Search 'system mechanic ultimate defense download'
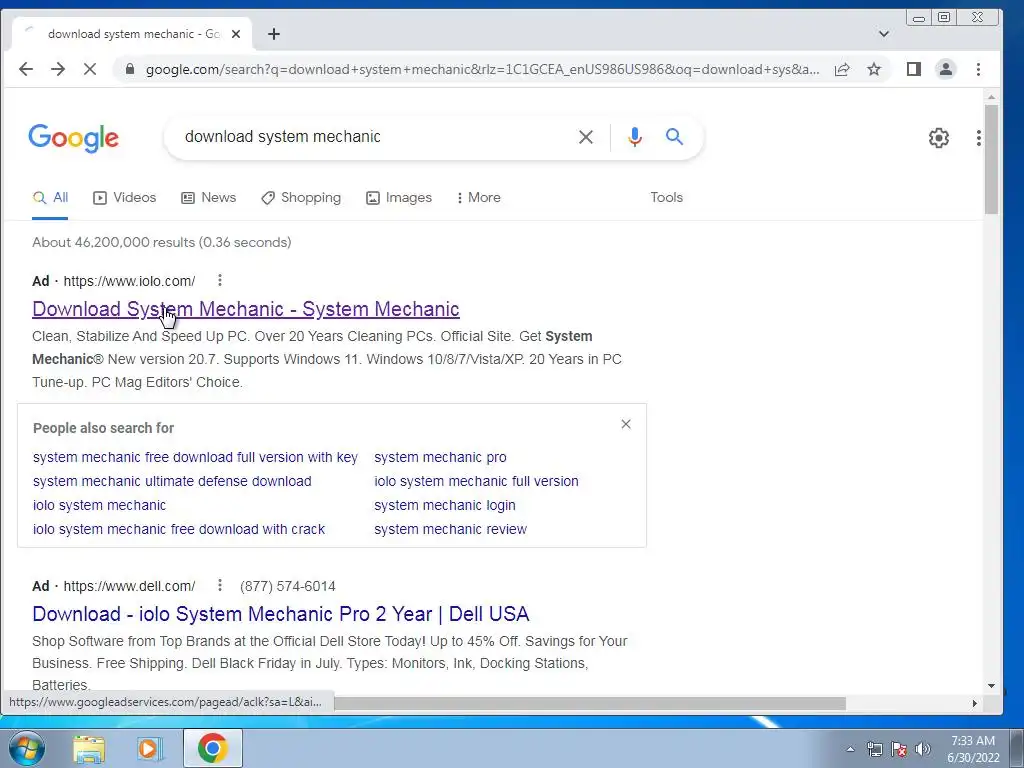 (x=172, y=481)
